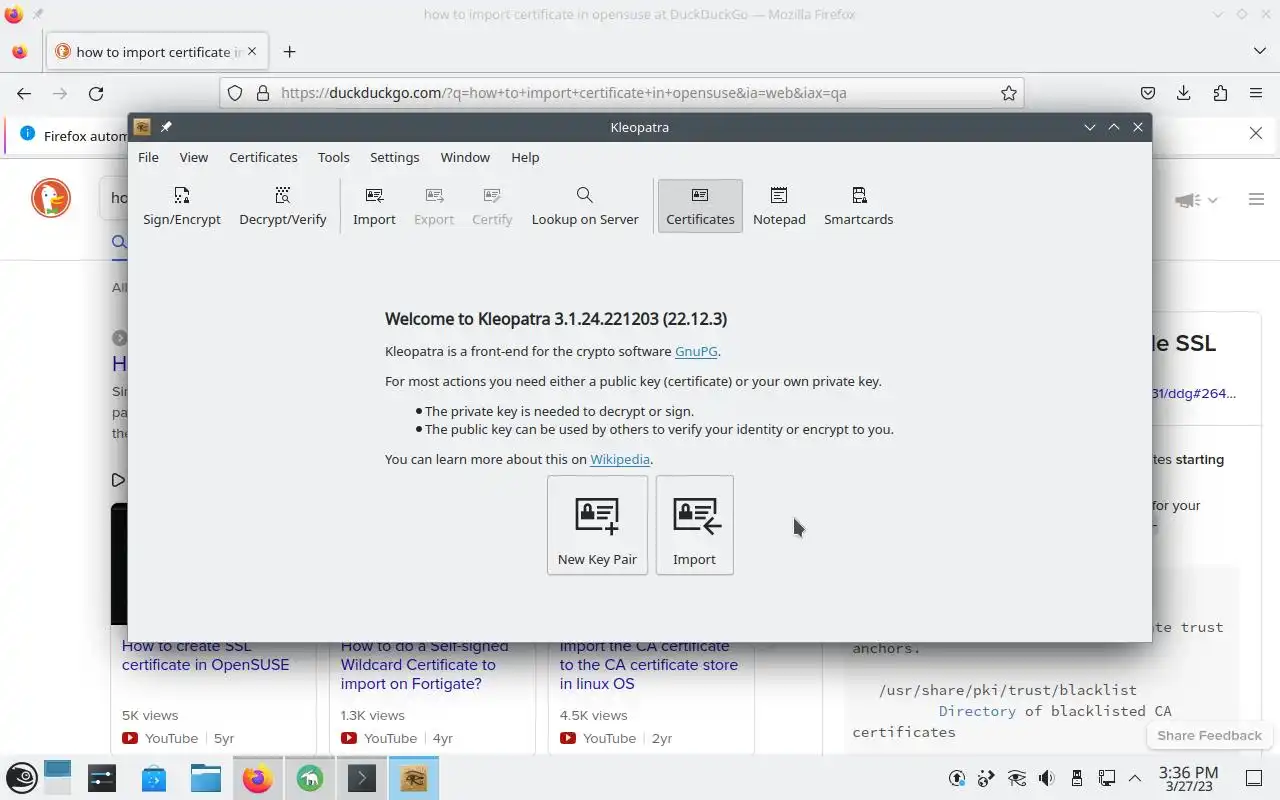
Task: Click the Import toolbar button
Action: click(374, 206)
